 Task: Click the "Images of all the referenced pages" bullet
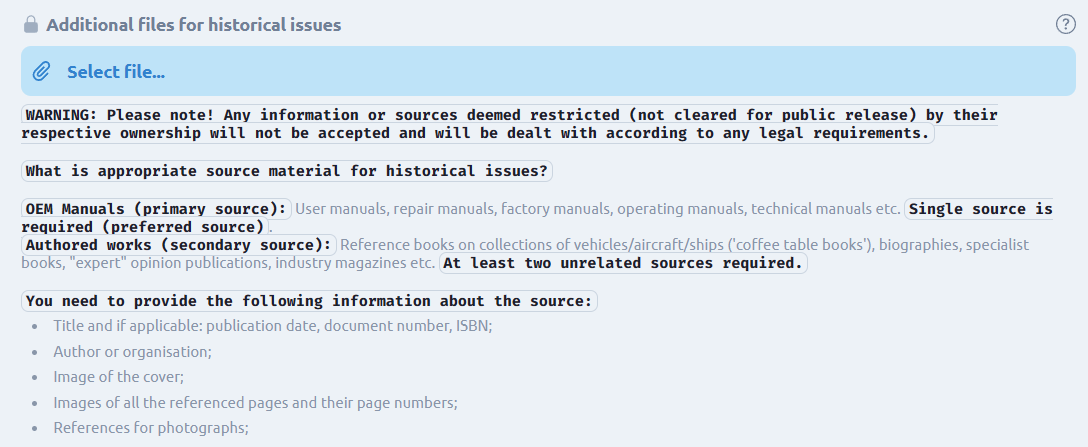[x=255, y=403]
